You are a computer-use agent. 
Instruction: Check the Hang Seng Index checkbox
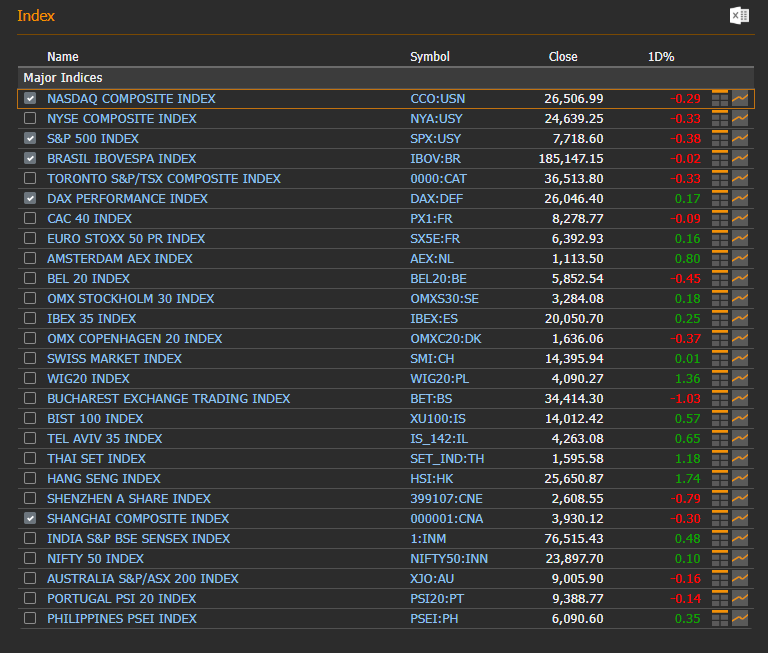point(30,478)
